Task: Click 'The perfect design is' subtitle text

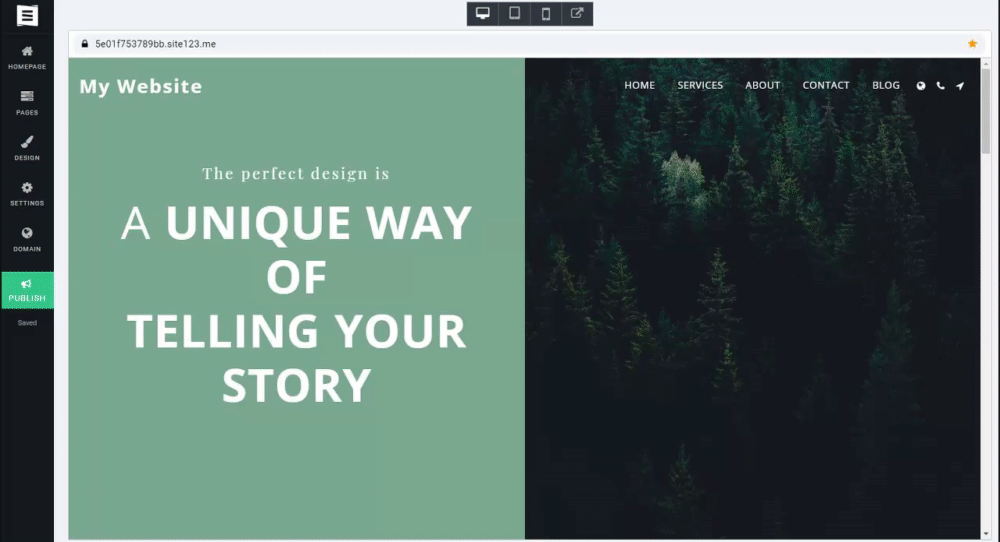Action: click(x=296, y=173)
